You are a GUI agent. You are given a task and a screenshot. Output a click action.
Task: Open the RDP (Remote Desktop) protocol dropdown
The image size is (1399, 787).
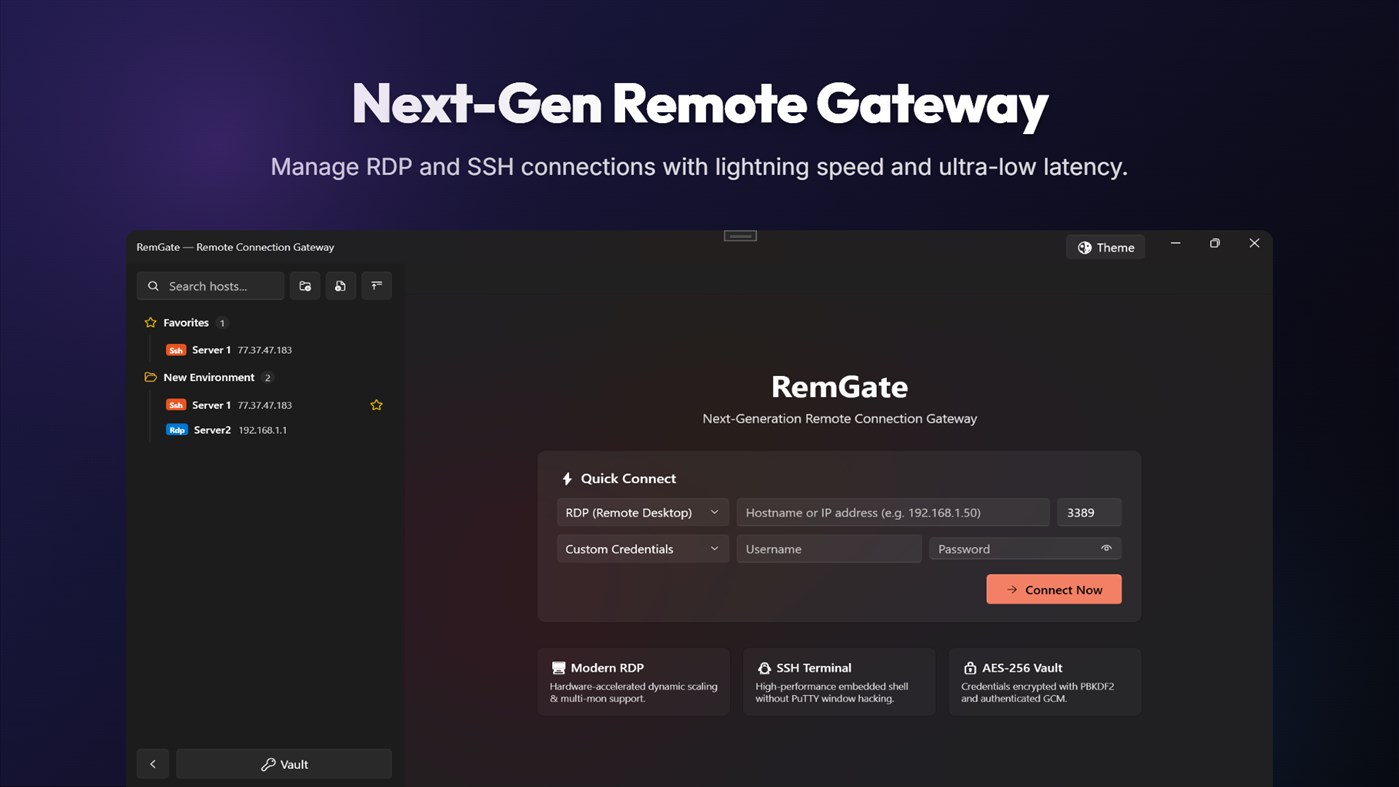(x=642, y=512)
